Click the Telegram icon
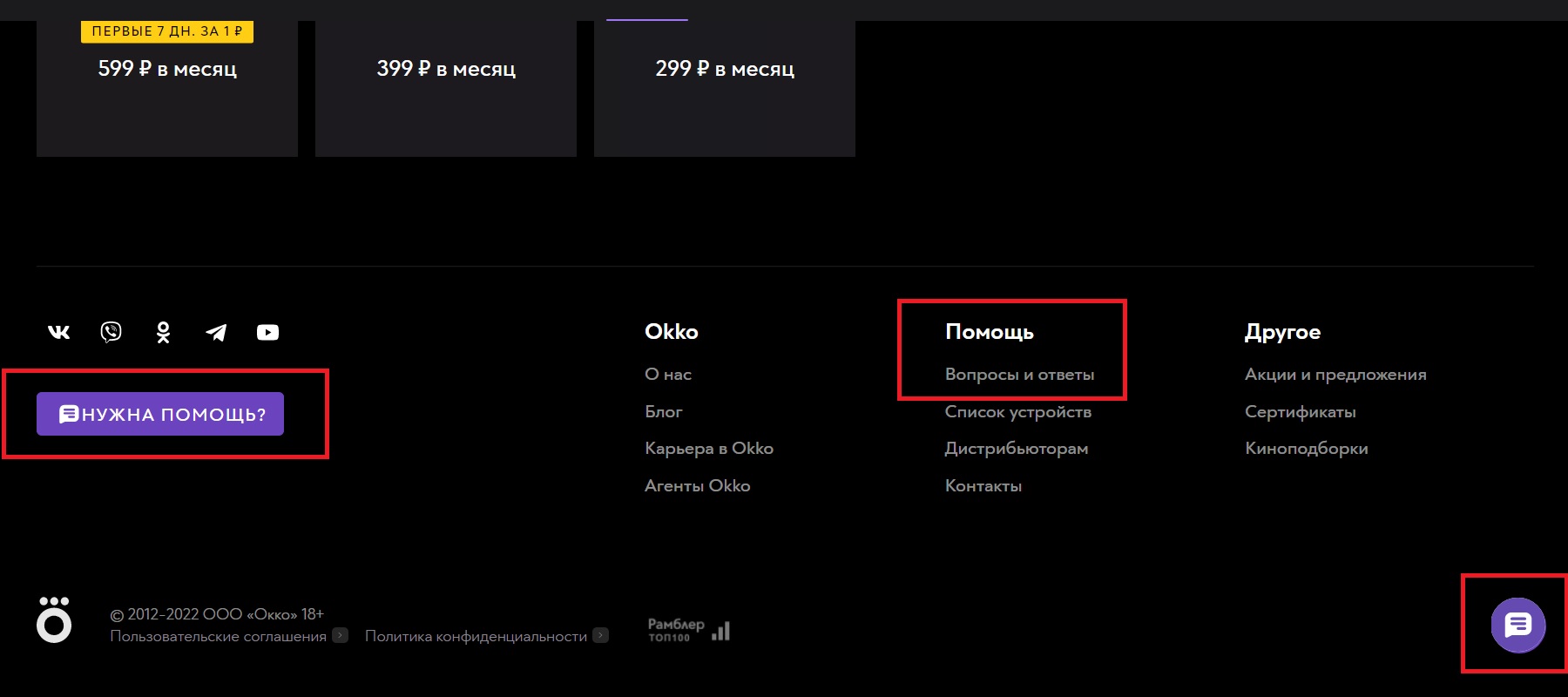The height and width of the screenshot is (697, 1568). (x=216, y=332)
